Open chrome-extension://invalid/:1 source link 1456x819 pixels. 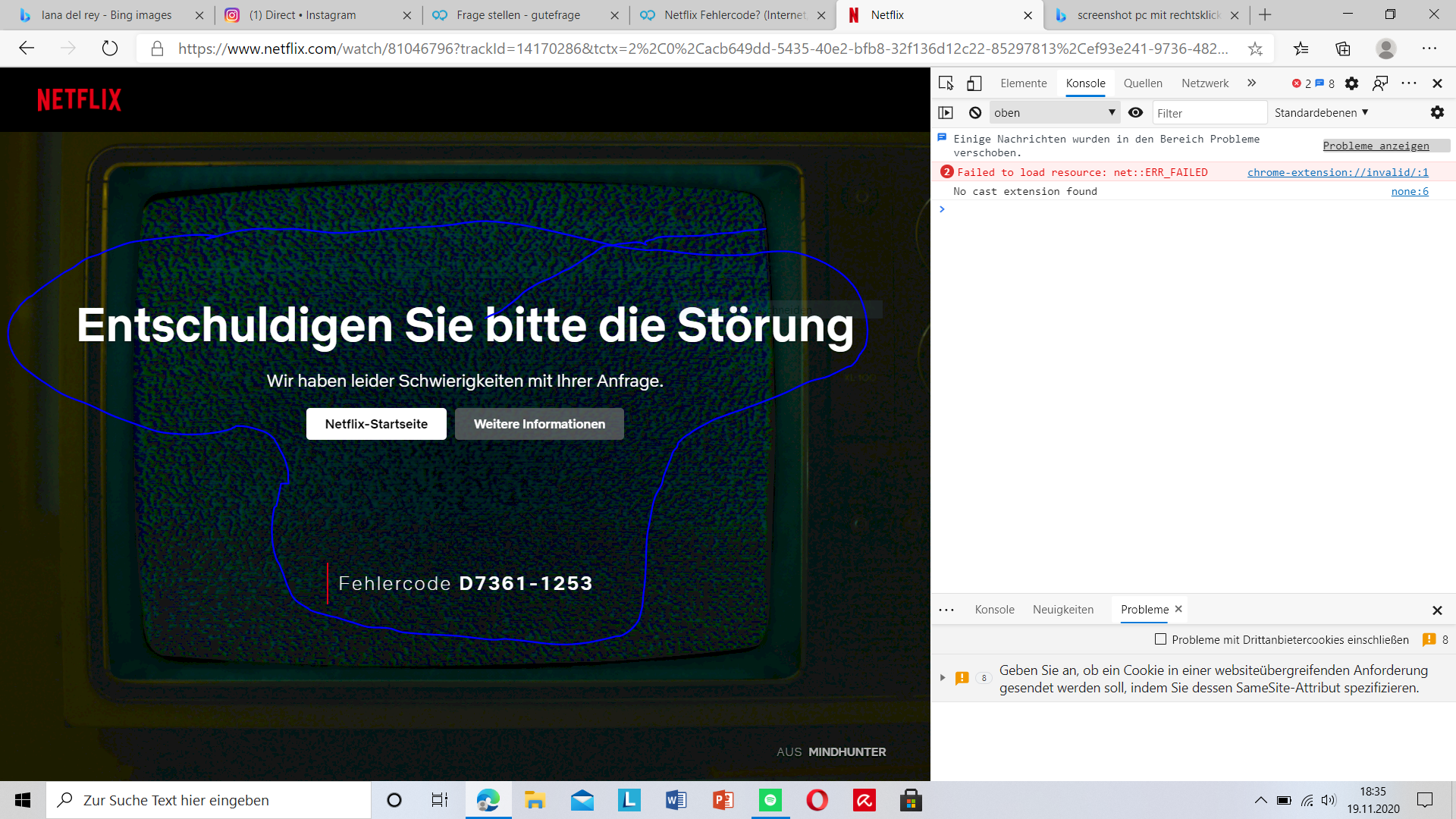(x=1338, y=172)
